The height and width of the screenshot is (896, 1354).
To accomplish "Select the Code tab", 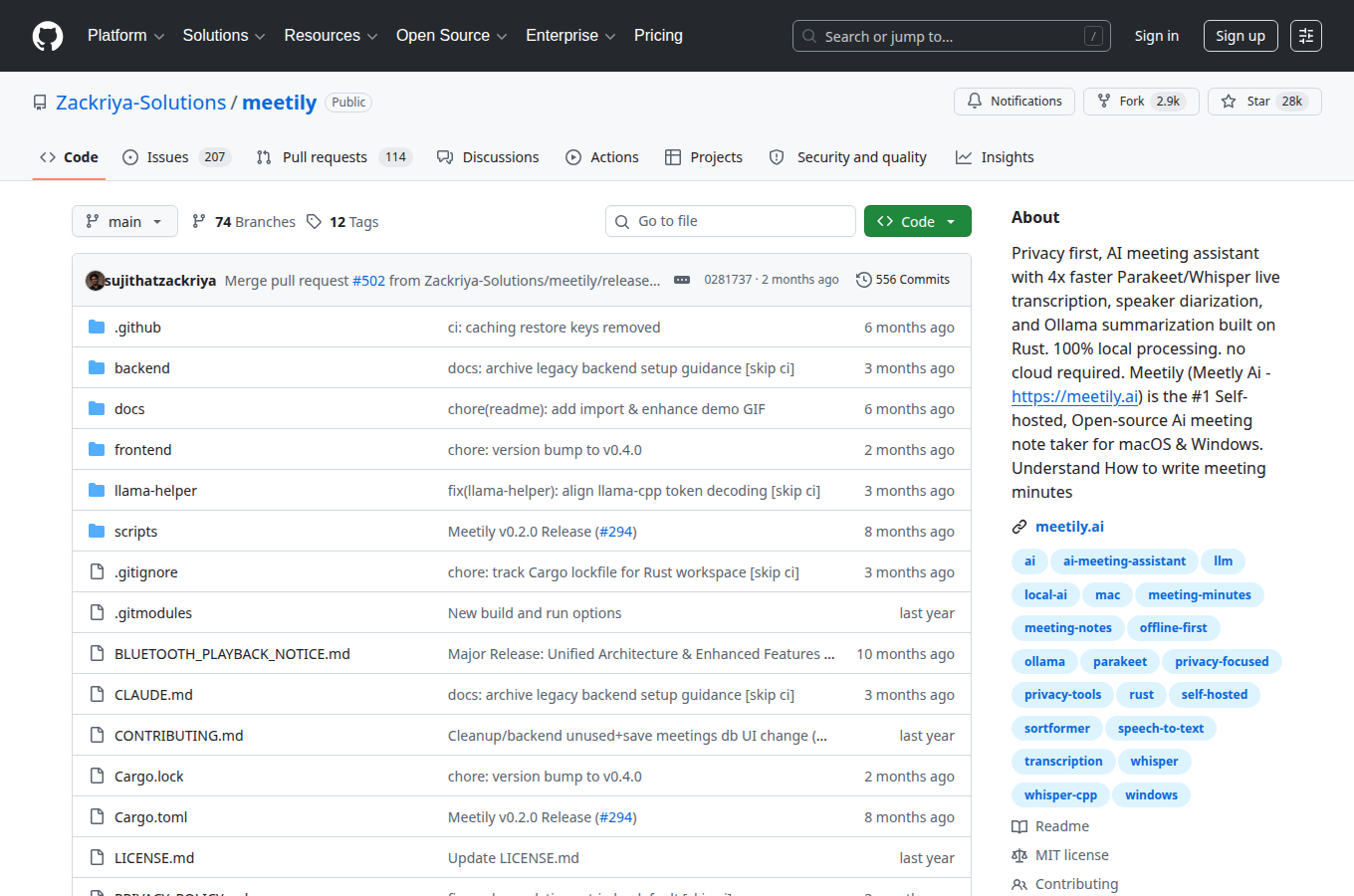I will 69,157.
